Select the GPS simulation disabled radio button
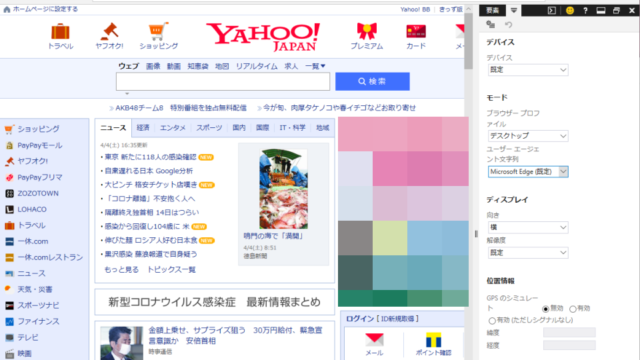Image resolution: width=640 pixels, height=360 pixels. (x=546, y=309)
